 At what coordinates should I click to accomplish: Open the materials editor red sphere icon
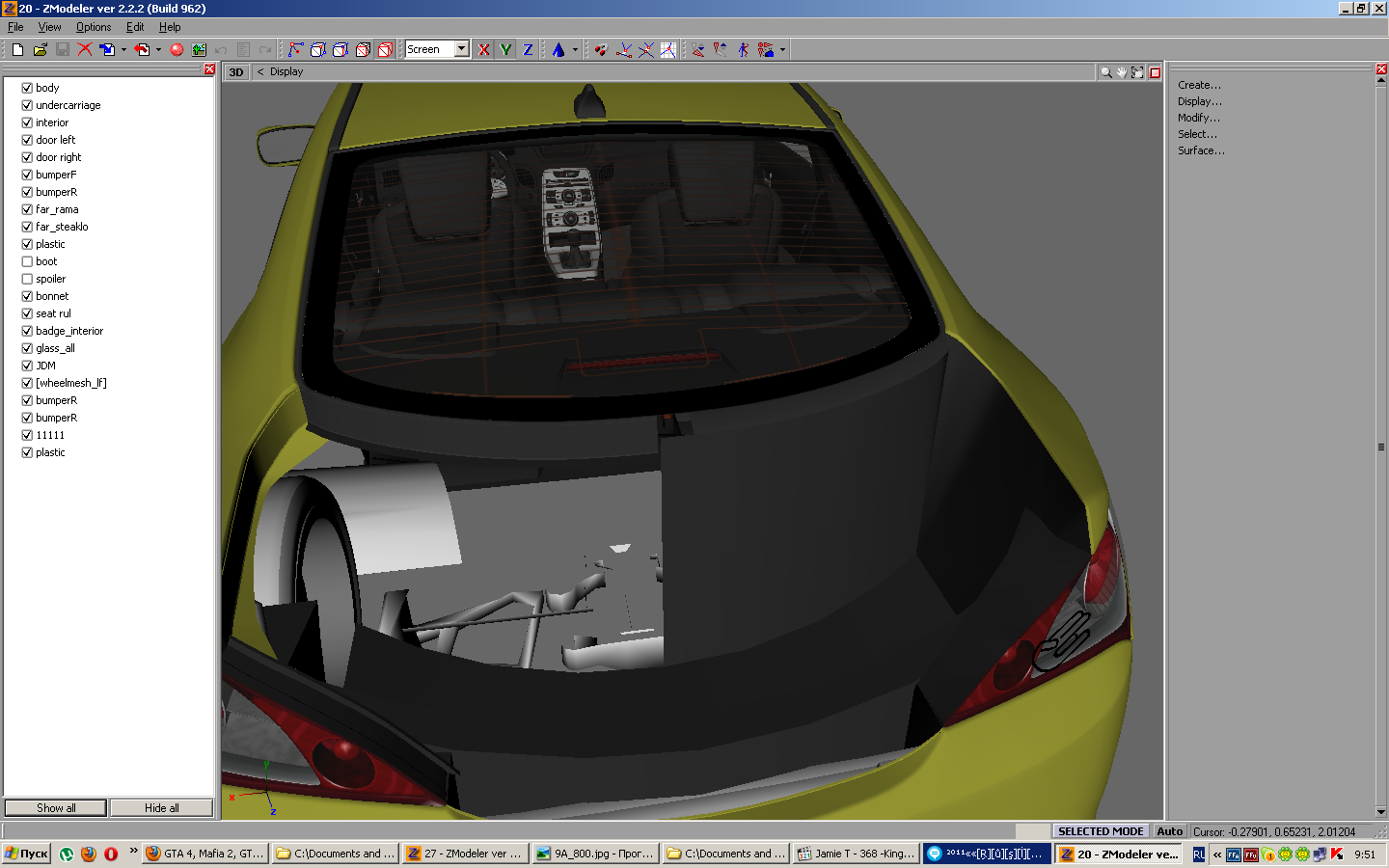pyautogui.click(x=177, y=49)
